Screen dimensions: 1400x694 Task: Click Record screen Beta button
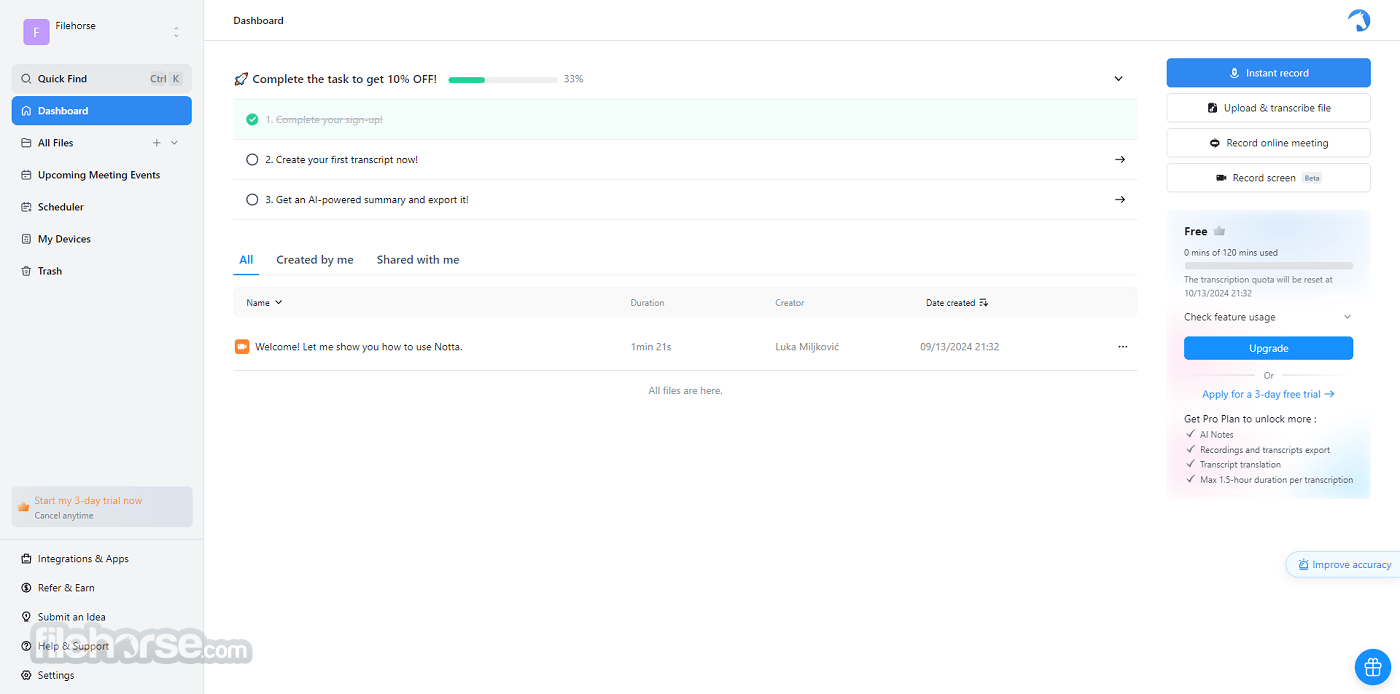point(1268,178)
